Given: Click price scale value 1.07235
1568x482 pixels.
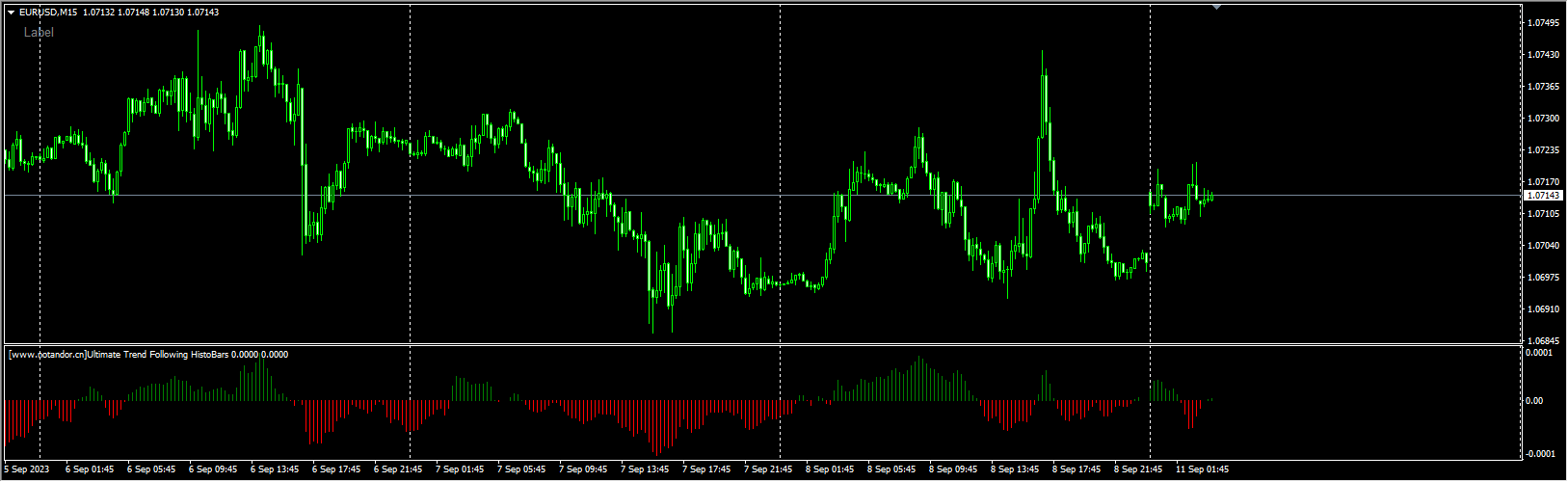Looking at the screenshot, I should [x=1544, y=150].
